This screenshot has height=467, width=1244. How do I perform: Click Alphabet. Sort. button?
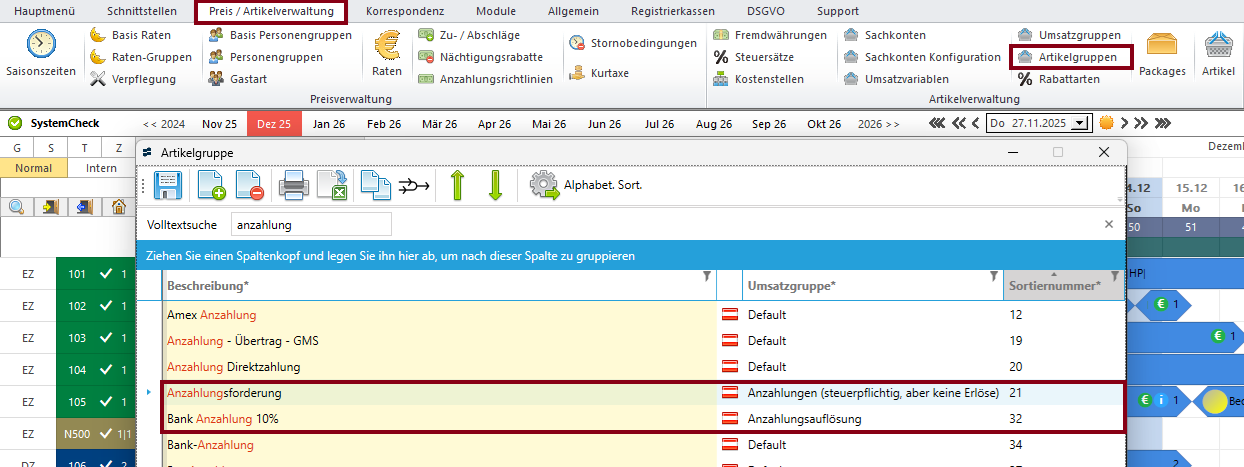586,185
